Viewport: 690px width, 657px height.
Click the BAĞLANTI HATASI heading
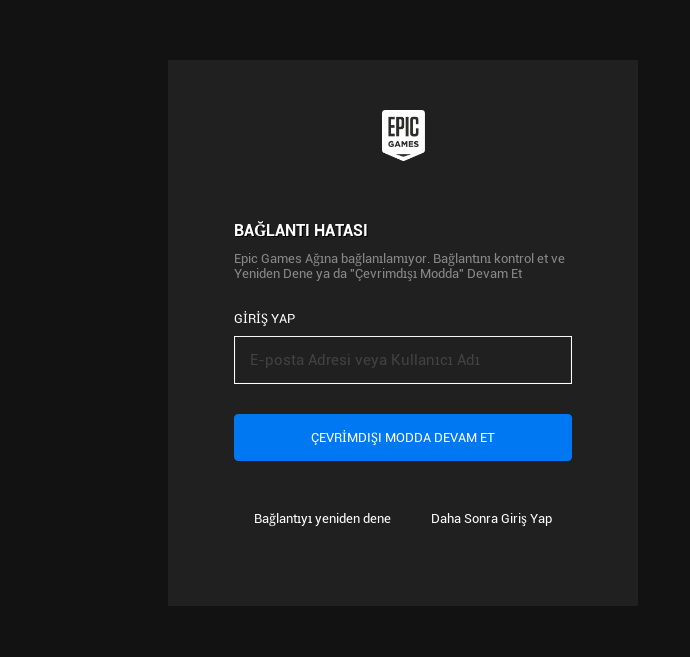[x=301, y=231]
